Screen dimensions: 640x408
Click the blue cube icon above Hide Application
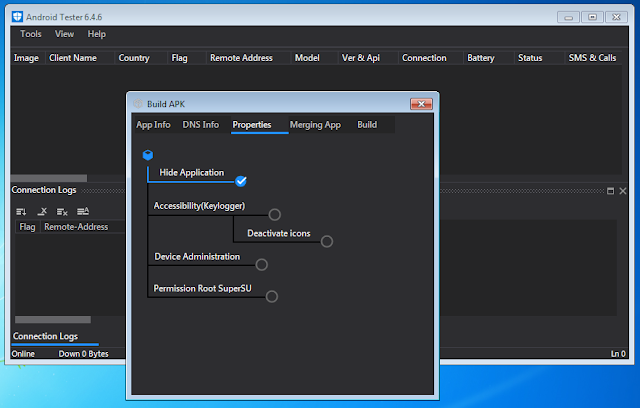pos(148,155)
